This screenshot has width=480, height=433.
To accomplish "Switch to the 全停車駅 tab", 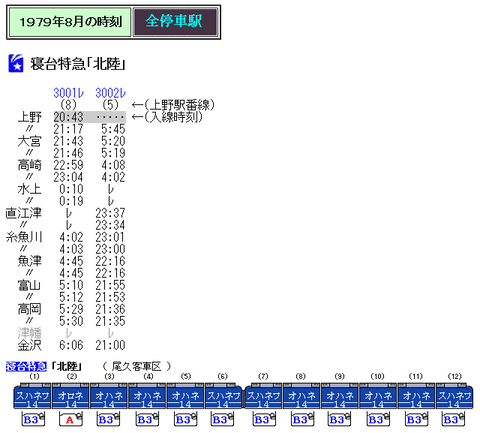I will [175, 22].
